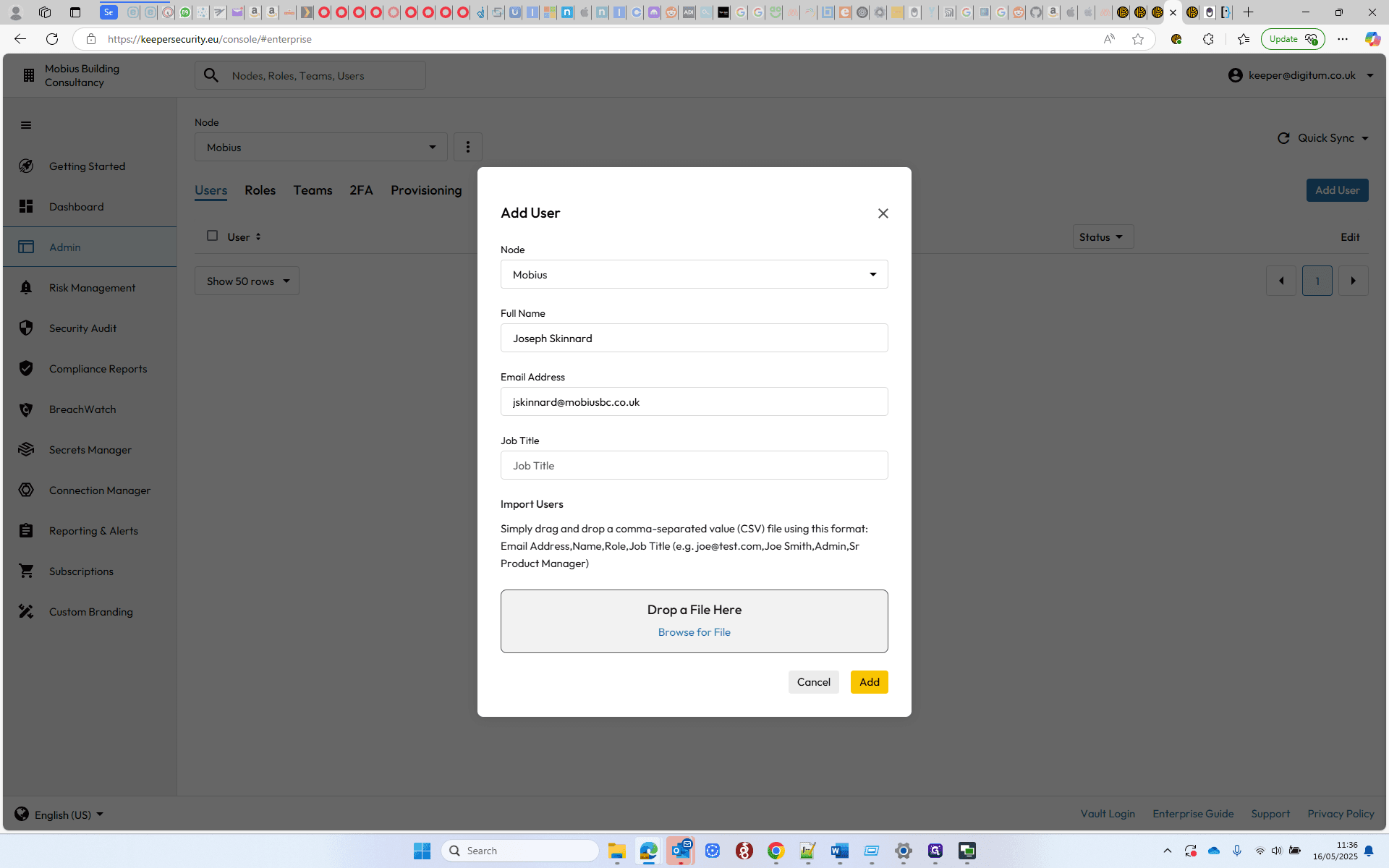Open the Windows Start menu
1389x868 pixels.
point(422,851)
